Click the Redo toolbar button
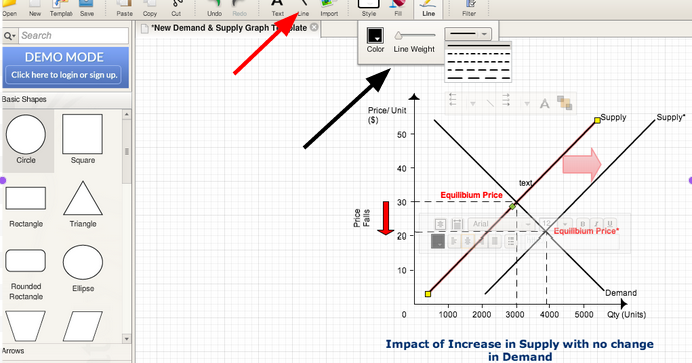 point(240,8)
